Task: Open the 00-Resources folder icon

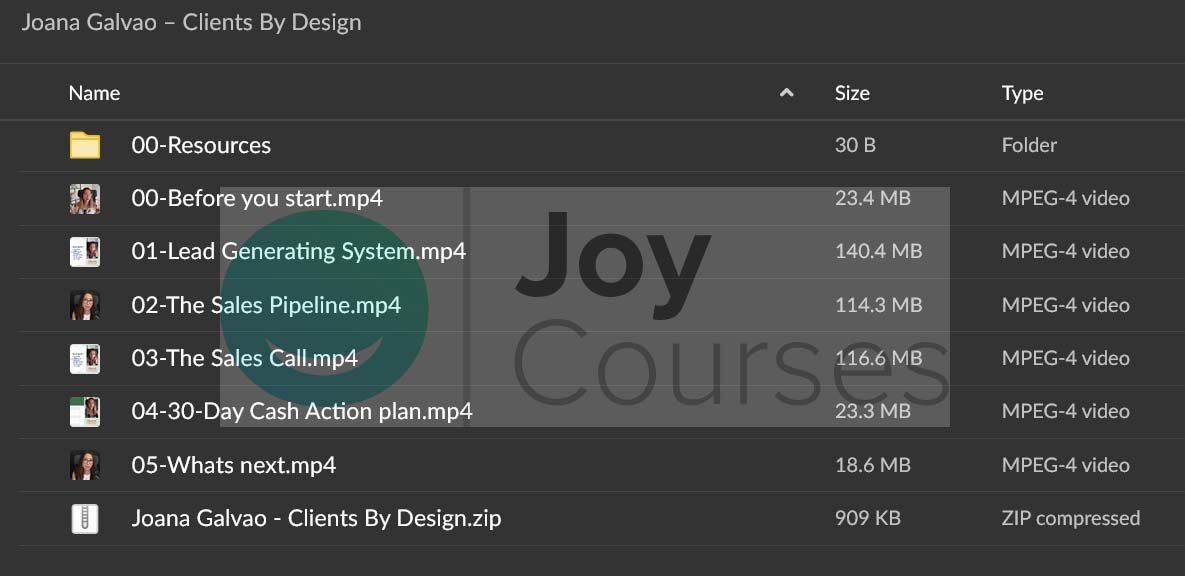Action: tap(85, 145)
